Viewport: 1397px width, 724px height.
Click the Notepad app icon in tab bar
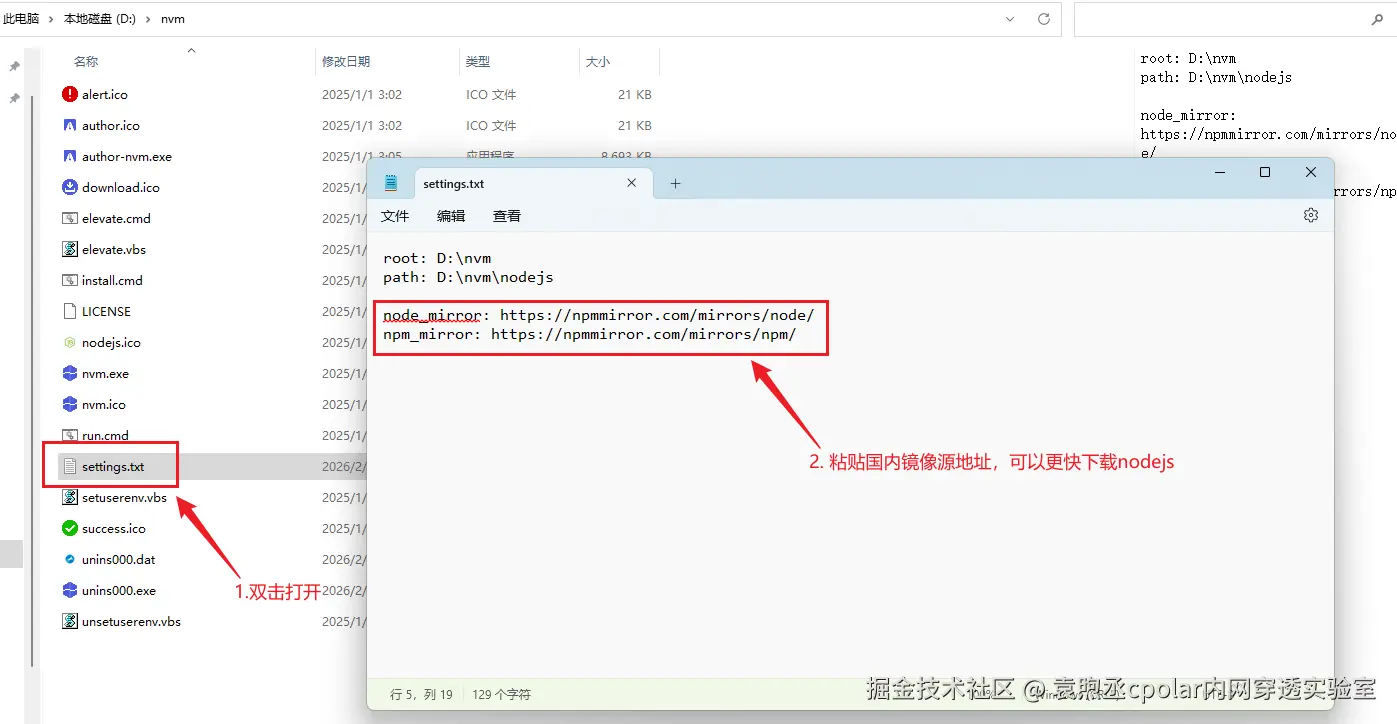(391, 183)
